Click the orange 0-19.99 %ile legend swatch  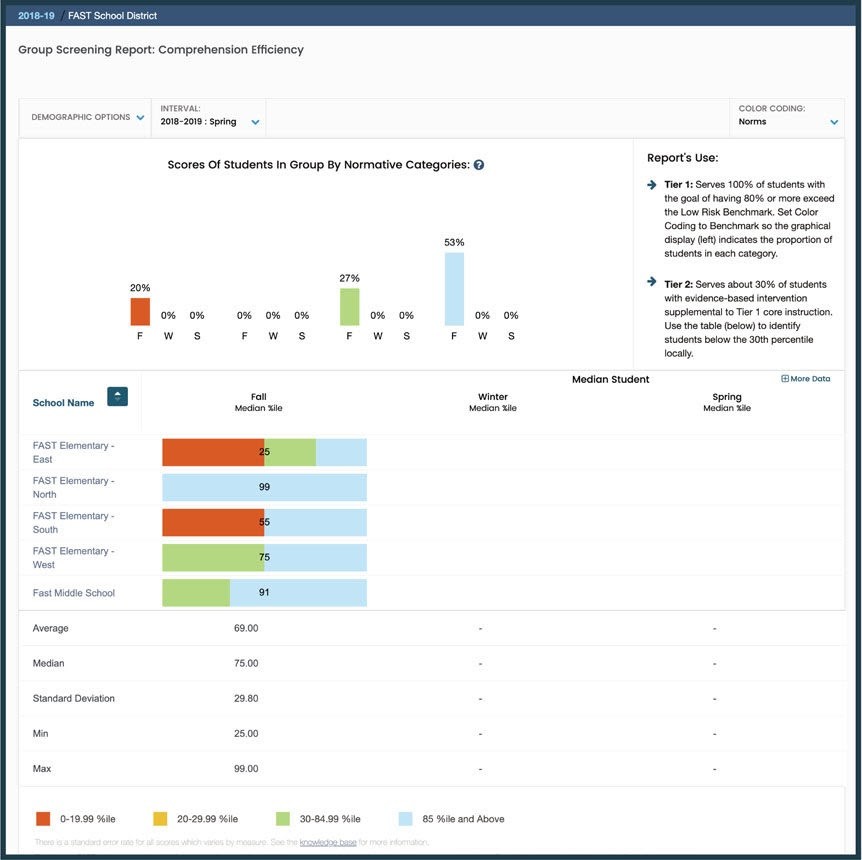(42, 818)
